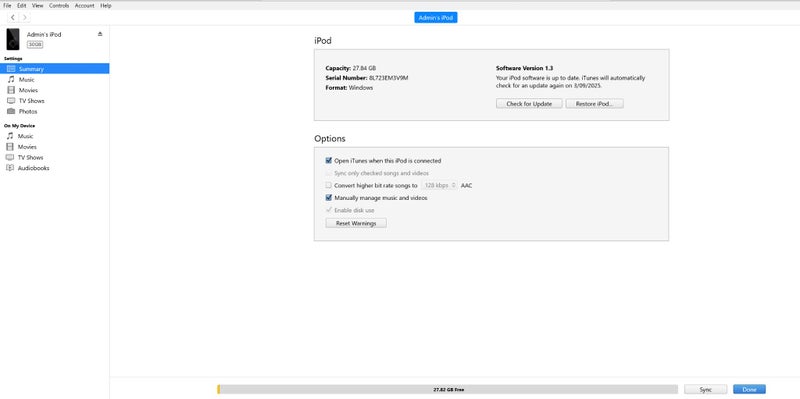This screenshot has width=800, height=399.
Task: Toggle Sync only checked songs and videos
Action: pos(329,173)
